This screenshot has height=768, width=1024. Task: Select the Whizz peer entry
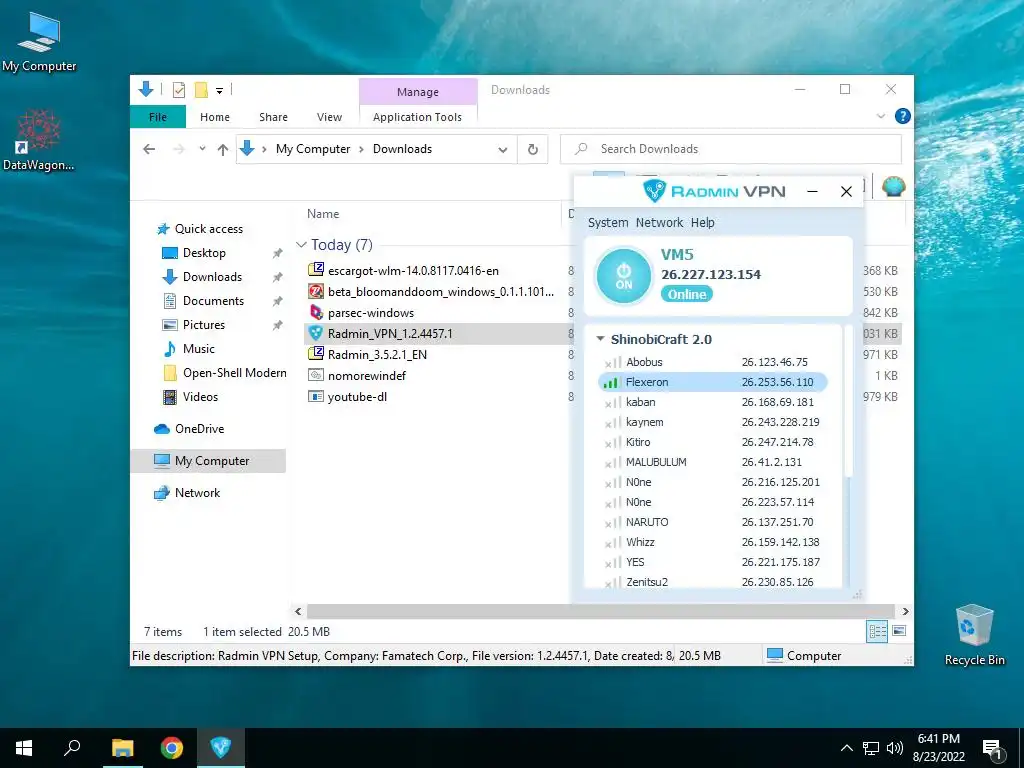(712, 542)
